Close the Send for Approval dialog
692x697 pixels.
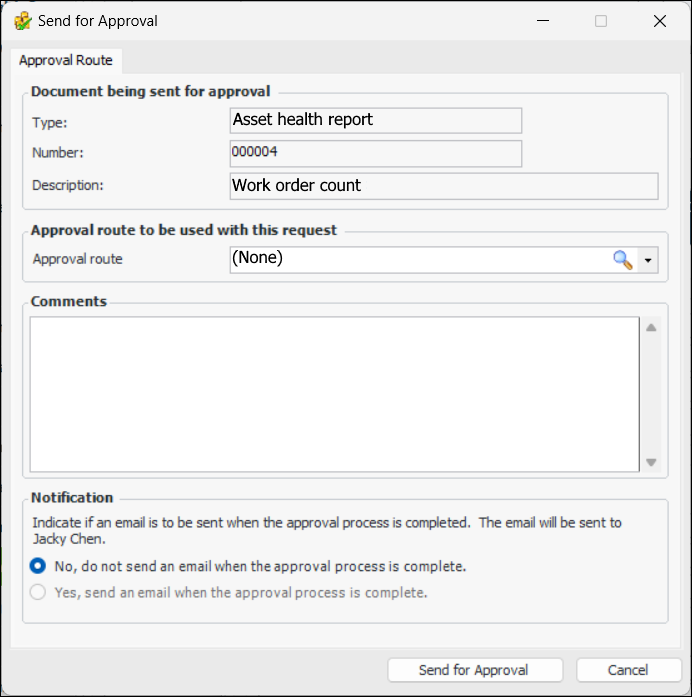[659, 20]
